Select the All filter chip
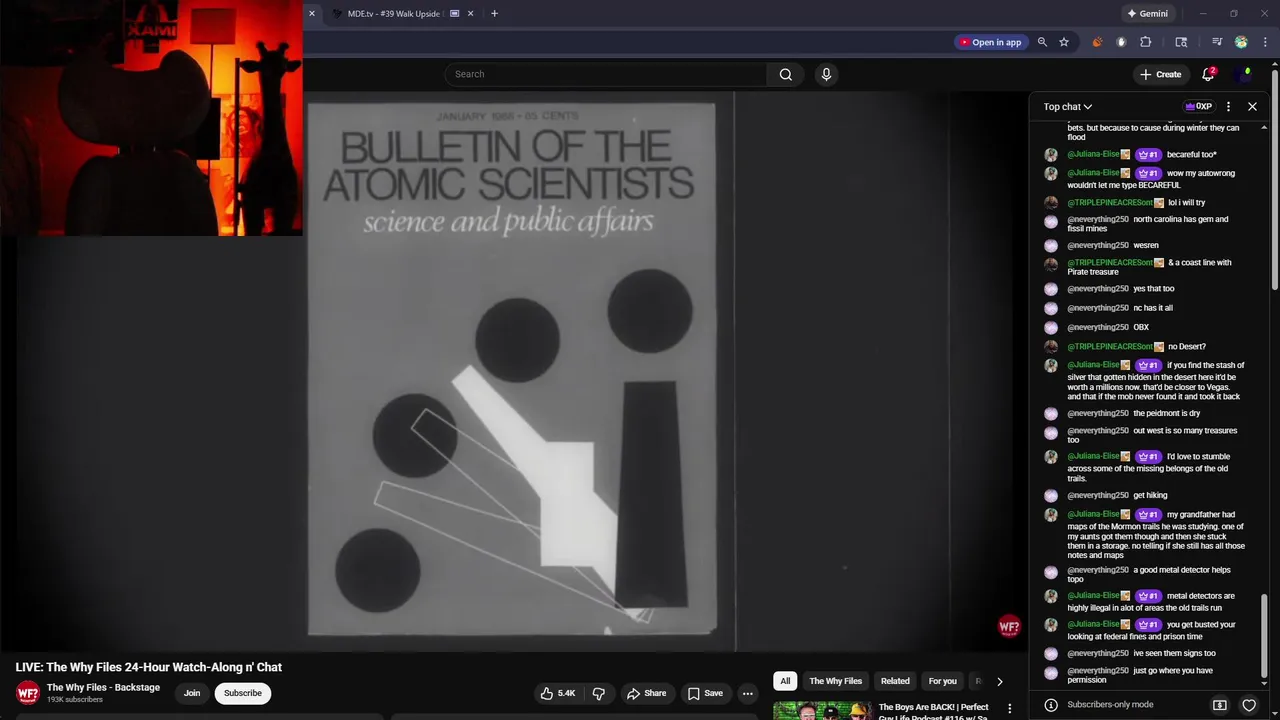The height and width of the screenshot is (720, 1280). [785, 681]
